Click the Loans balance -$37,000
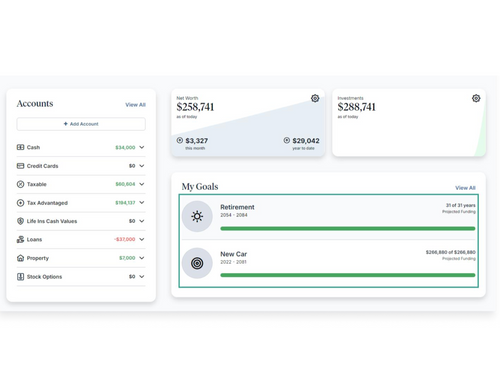Image resolution: width=500 pixels, height=380 pixels. point(124,239)
